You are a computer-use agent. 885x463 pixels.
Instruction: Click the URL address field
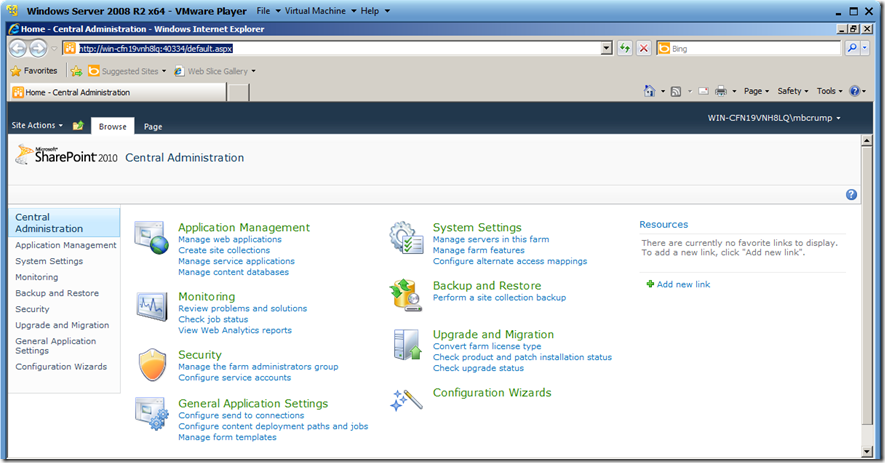339,49
